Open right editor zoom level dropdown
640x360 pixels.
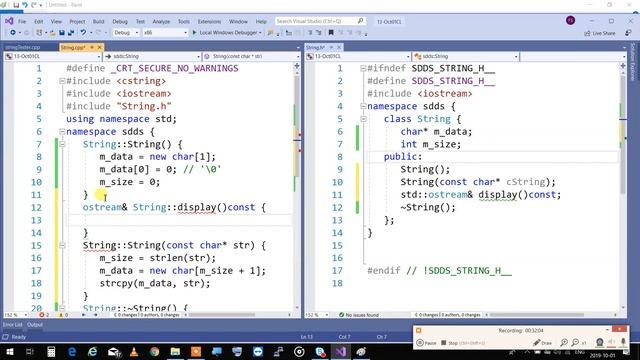[x=317, y=315]
